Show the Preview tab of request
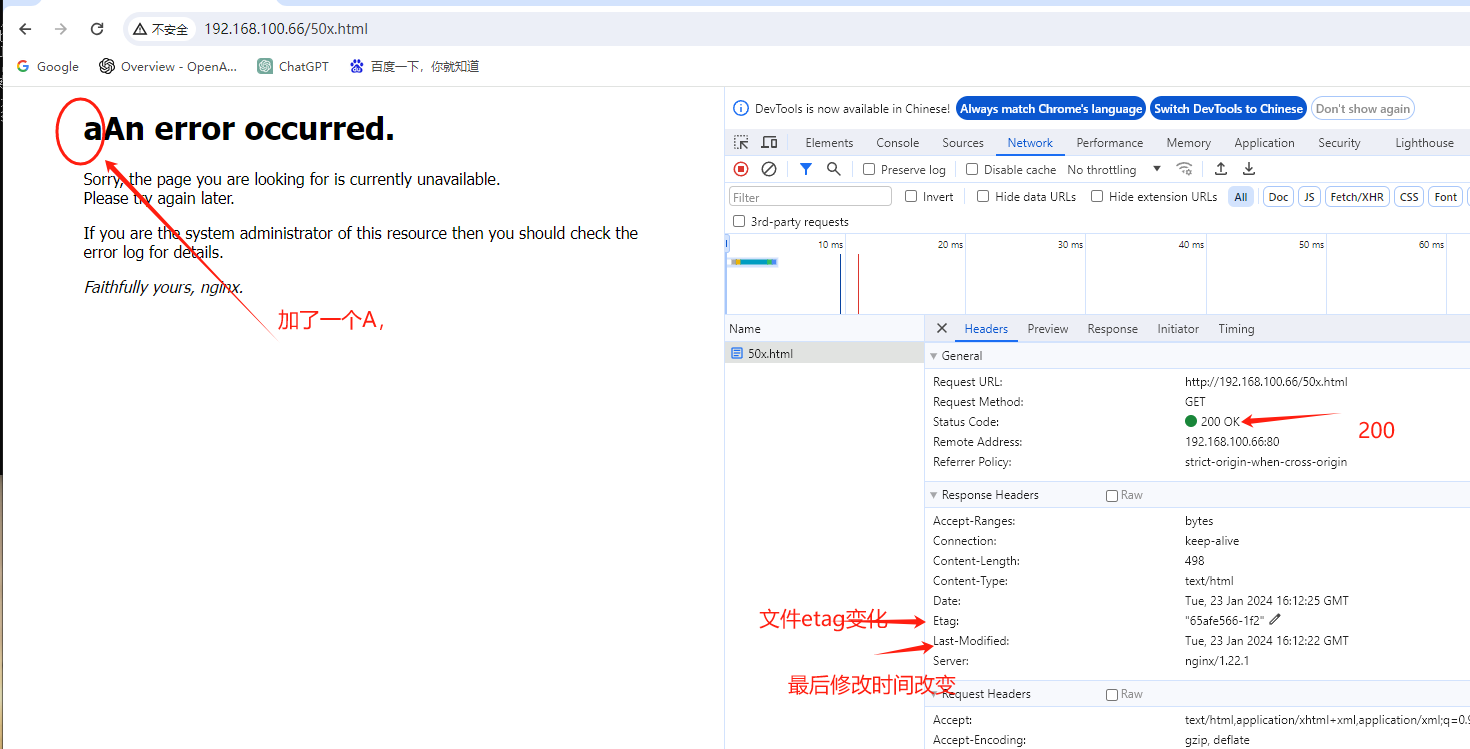Viewport: 1470px width, 749px height. point(1048,328)
